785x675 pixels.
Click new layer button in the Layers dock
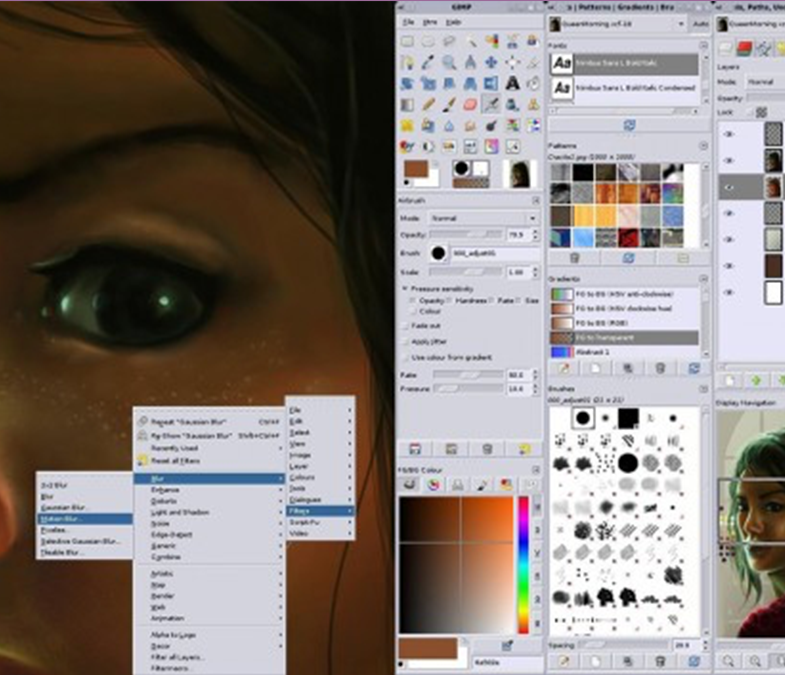click(x=729, y=381)
